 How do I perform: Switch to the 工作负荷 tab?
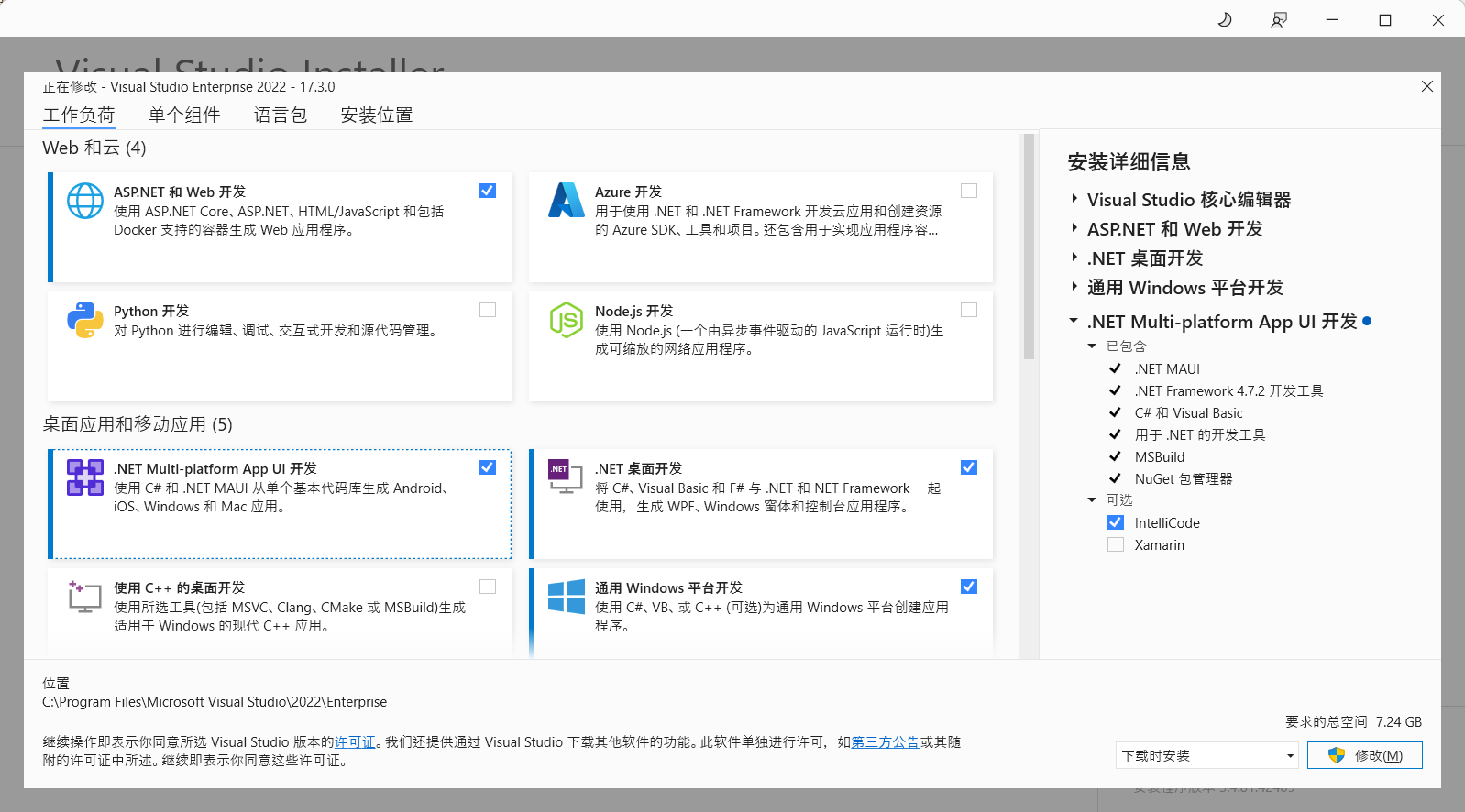pos(79,115)
